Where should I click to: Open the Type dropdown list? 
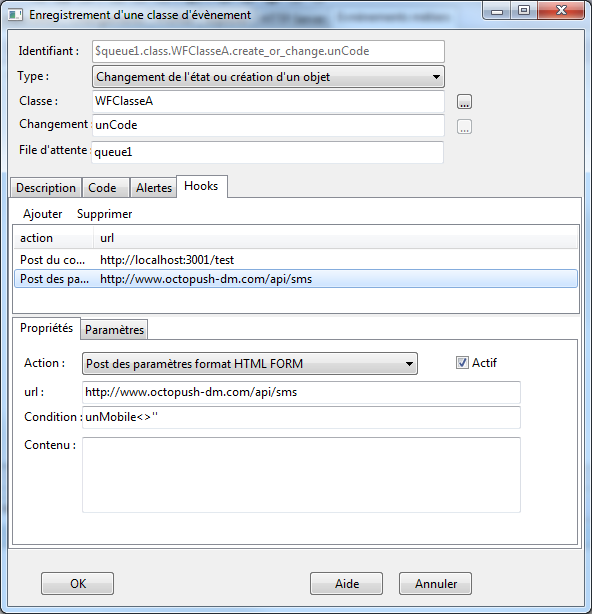coord(268,77)
